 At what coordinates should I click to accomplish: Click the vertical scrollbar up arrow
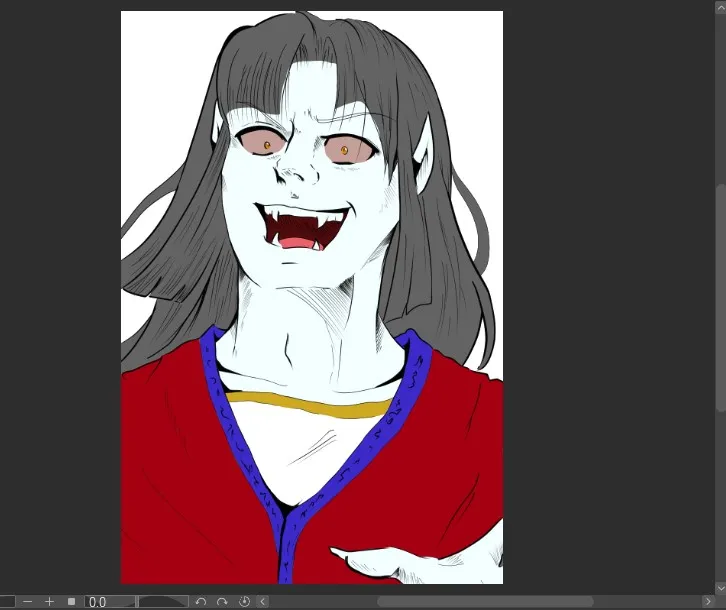tap(721, 5)
